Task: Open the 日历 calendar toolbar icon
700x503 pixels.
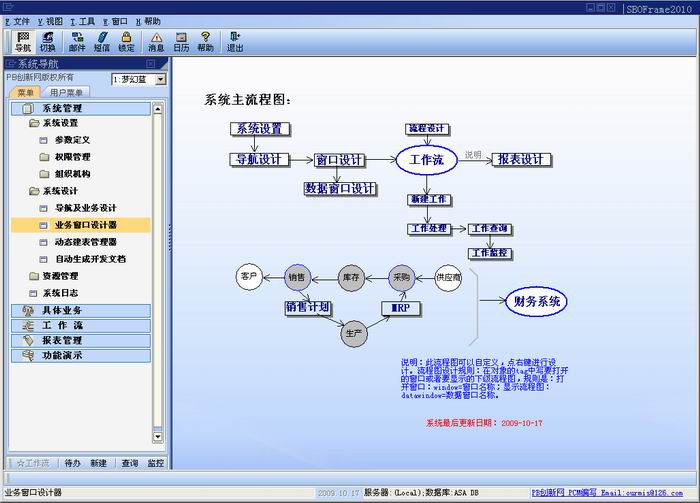Action: 181,42
